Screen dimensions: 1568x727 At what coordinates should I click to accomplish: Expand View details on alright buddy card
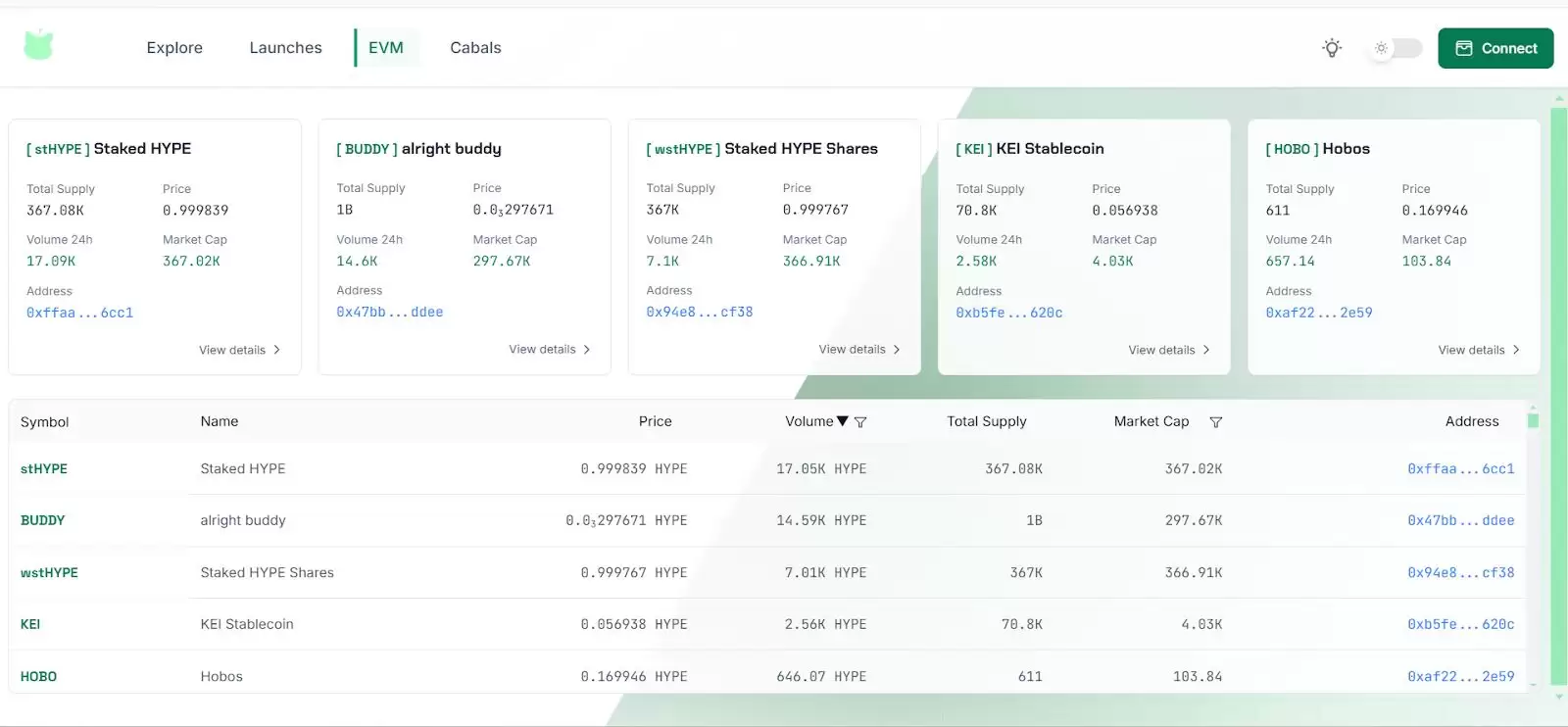[549, 350]
